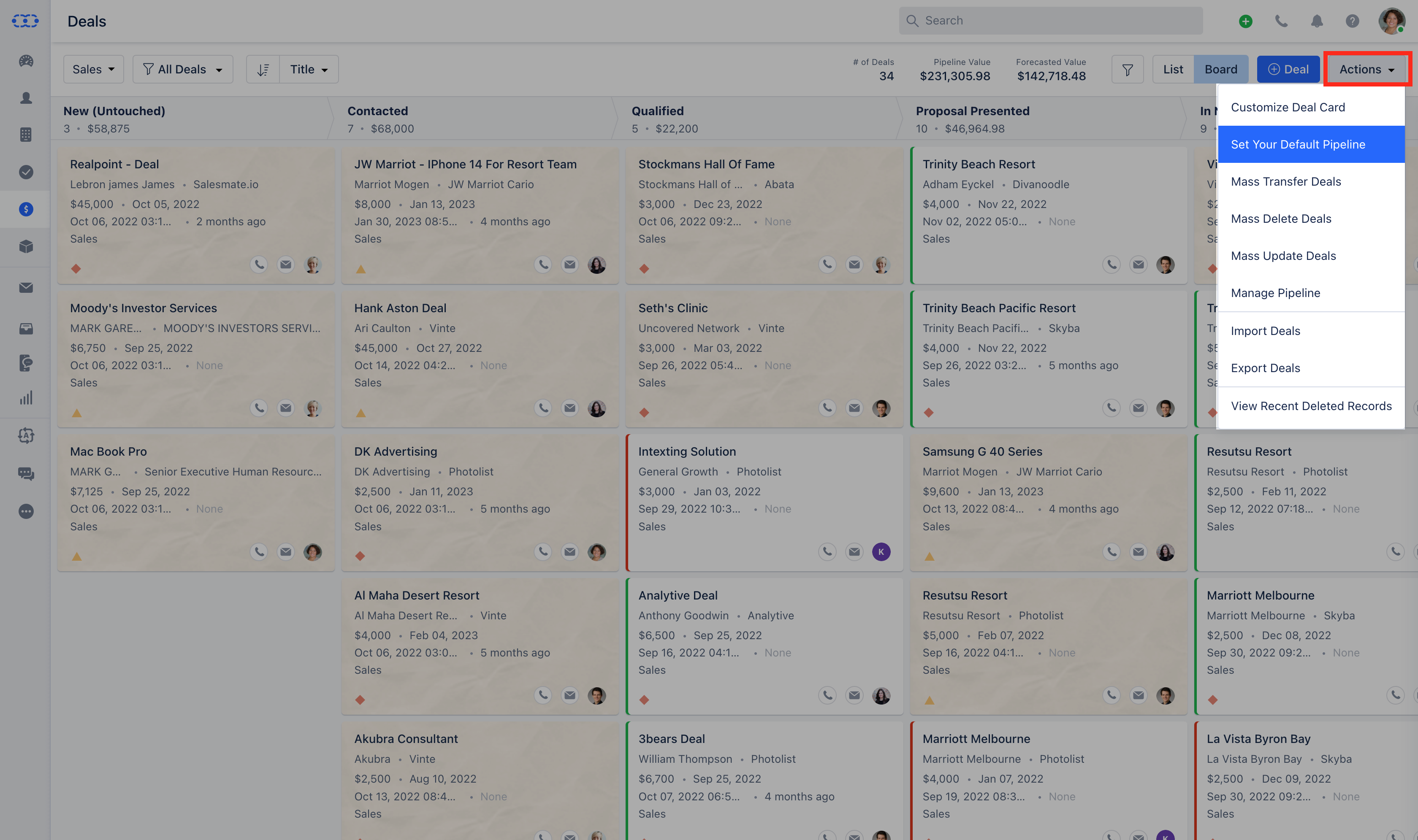Open Al Maha Desert Resort deal

(x=417, y=595)
